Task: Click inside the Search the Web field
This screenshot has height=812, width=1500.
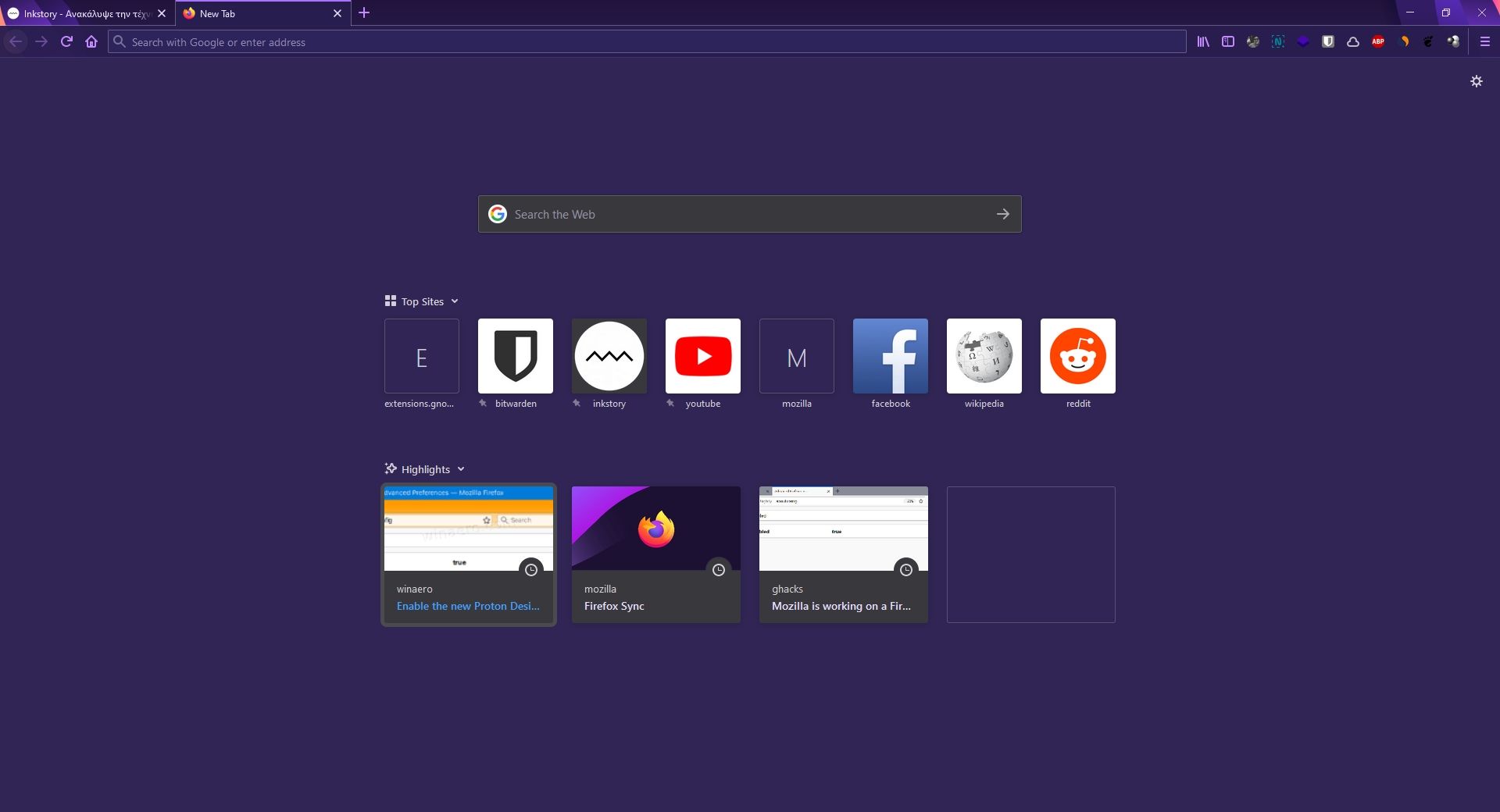Action: pyautogui.click(x=703, y=214)
